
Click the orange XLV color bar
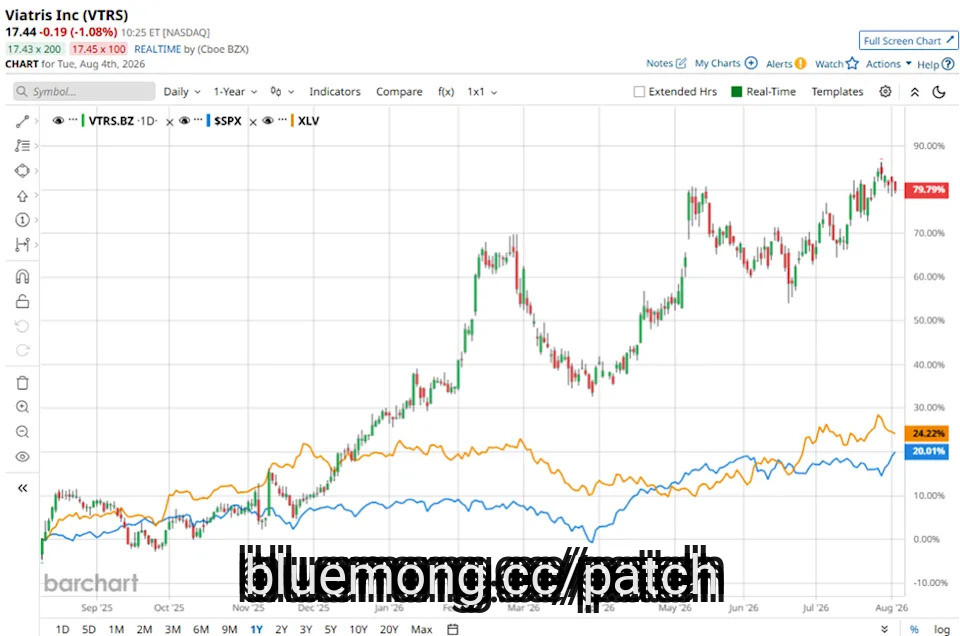click(292, 121)
